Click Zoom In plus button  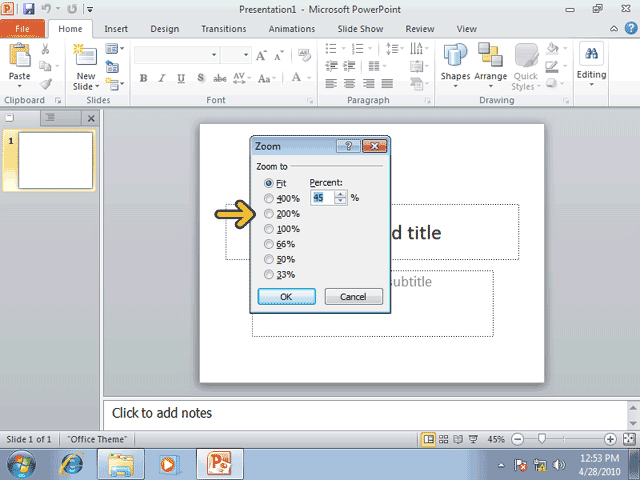610,439
